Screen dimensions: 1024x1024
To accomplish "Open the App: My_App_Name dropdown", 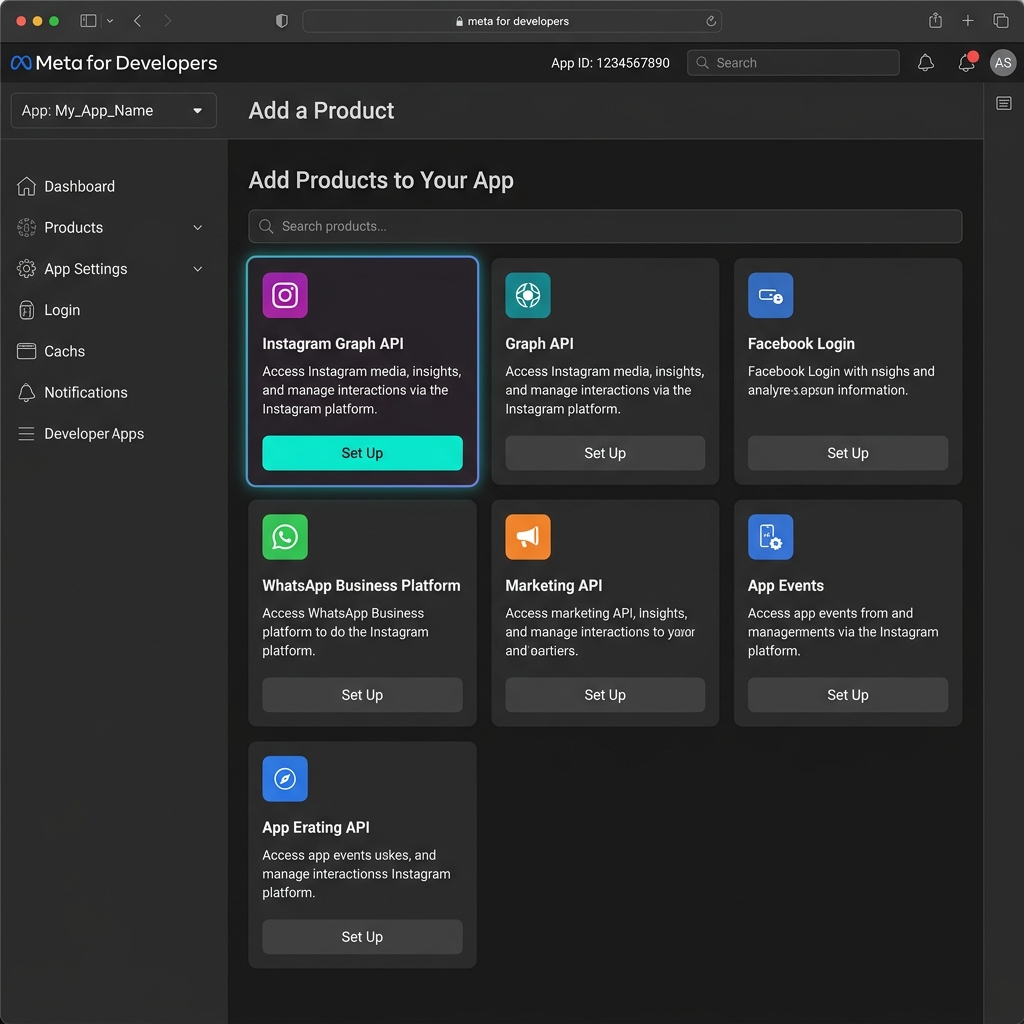I will click(x=113, y=110).
